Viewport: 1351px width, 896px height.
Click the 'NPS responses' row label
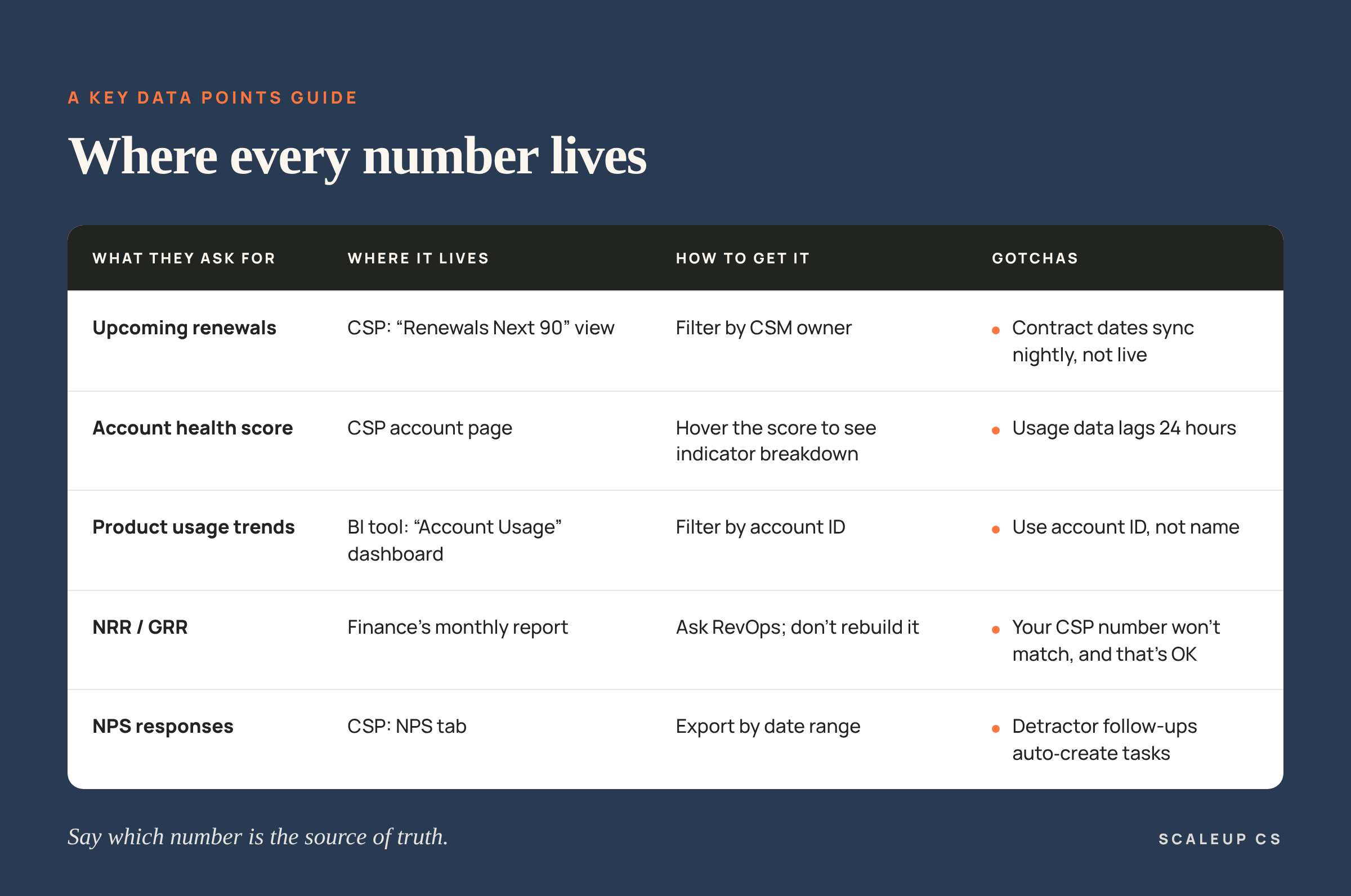pos(163,727)
